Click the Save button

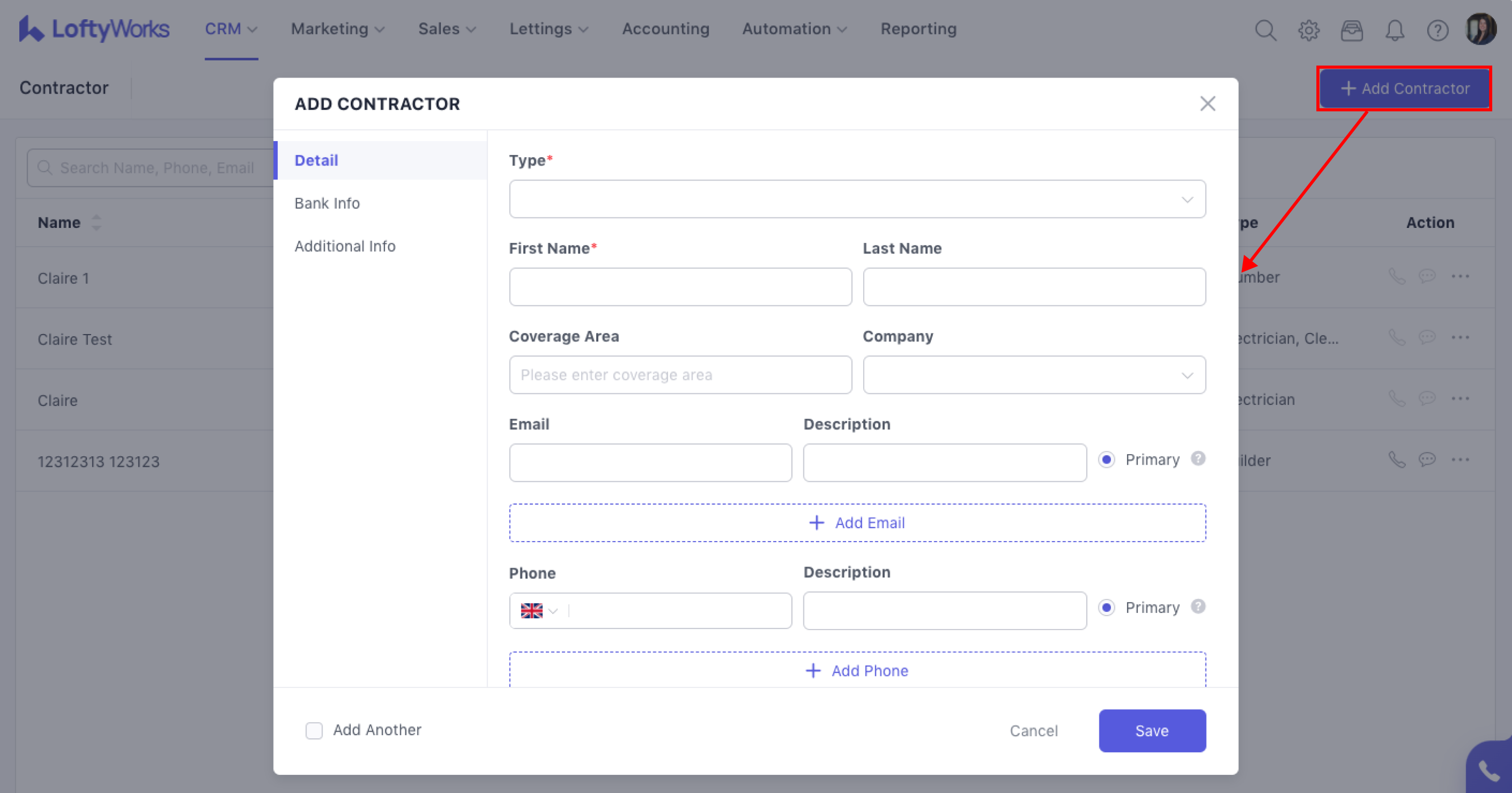coord(1151,731)
